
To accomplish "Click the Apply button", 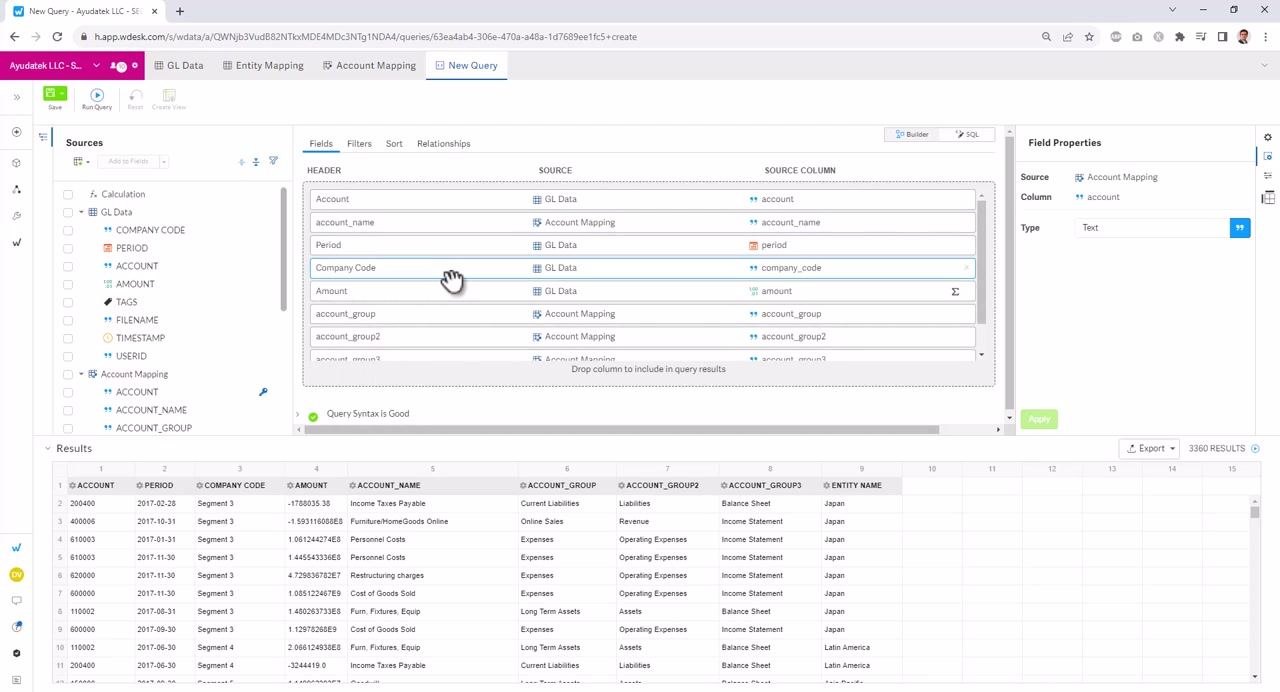I will pos(1039,419).
